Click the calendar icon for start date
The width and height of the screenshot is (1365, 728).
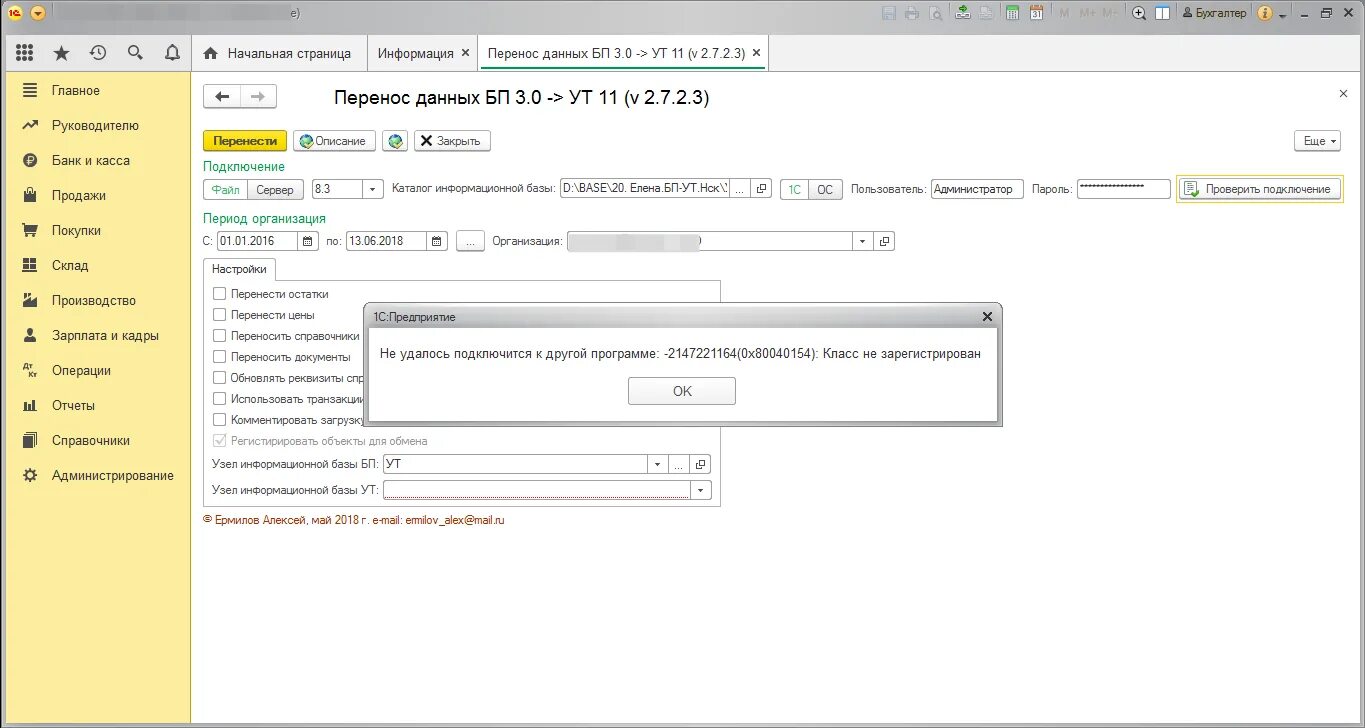point(308,241)
